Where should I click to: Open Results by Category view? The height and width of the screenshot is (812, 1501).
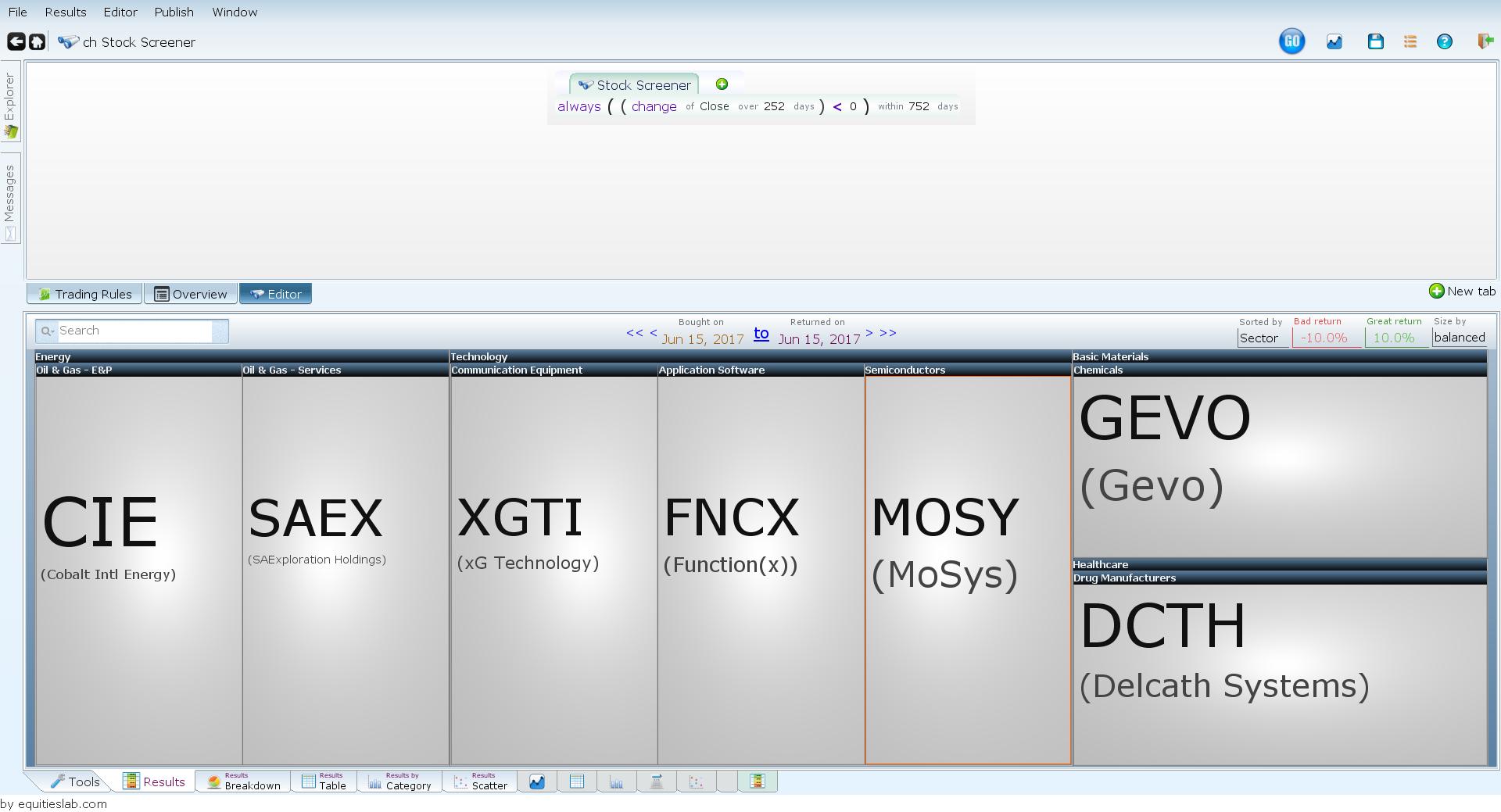click(x=399, y=782)
